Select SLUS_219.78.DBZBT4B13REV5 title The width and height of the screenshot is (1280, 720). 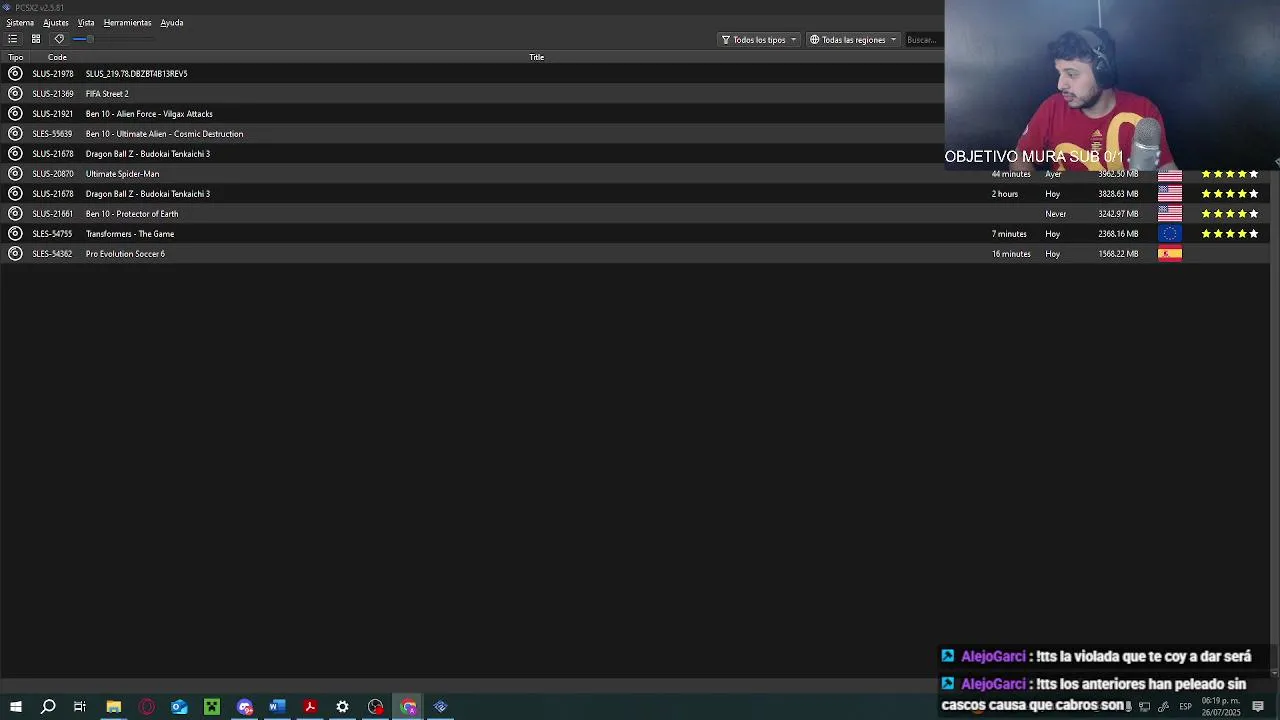(x=136, y=74)
